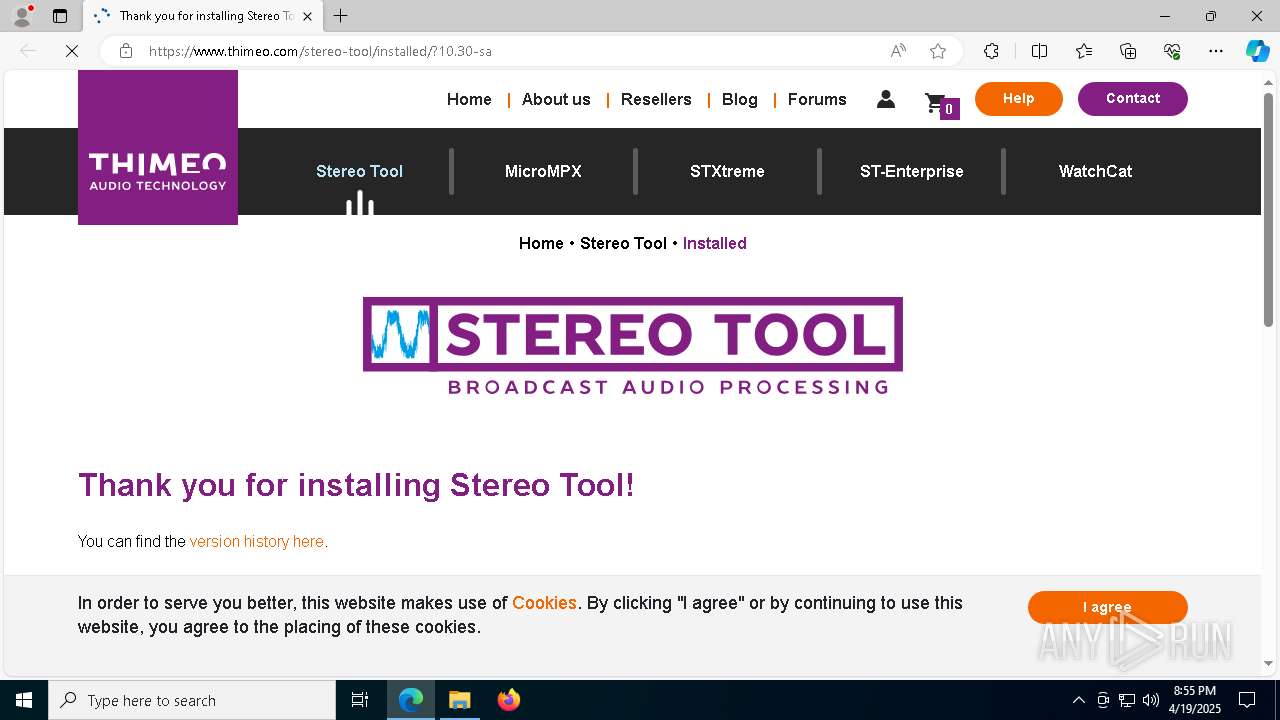
Task: Turn on Read aloud
Action: (898, 51)
